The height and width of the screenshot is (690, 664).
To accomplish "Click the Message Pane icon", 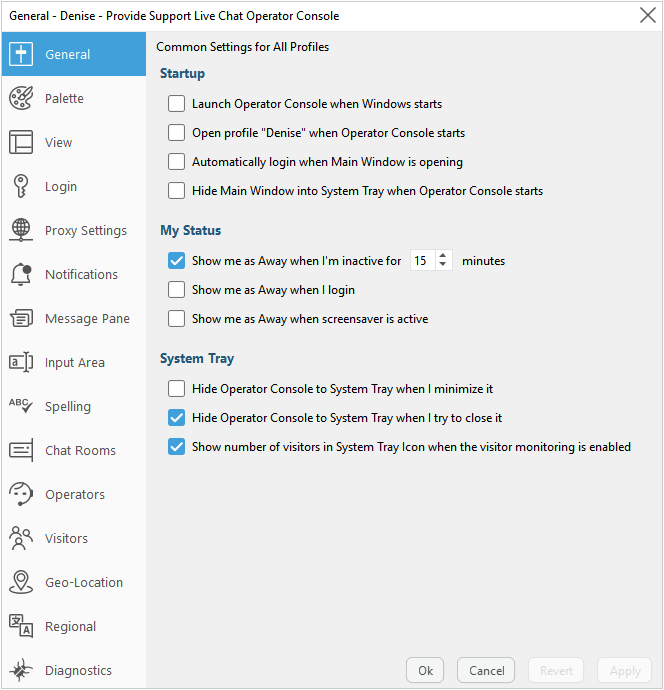I will point(21,318).
